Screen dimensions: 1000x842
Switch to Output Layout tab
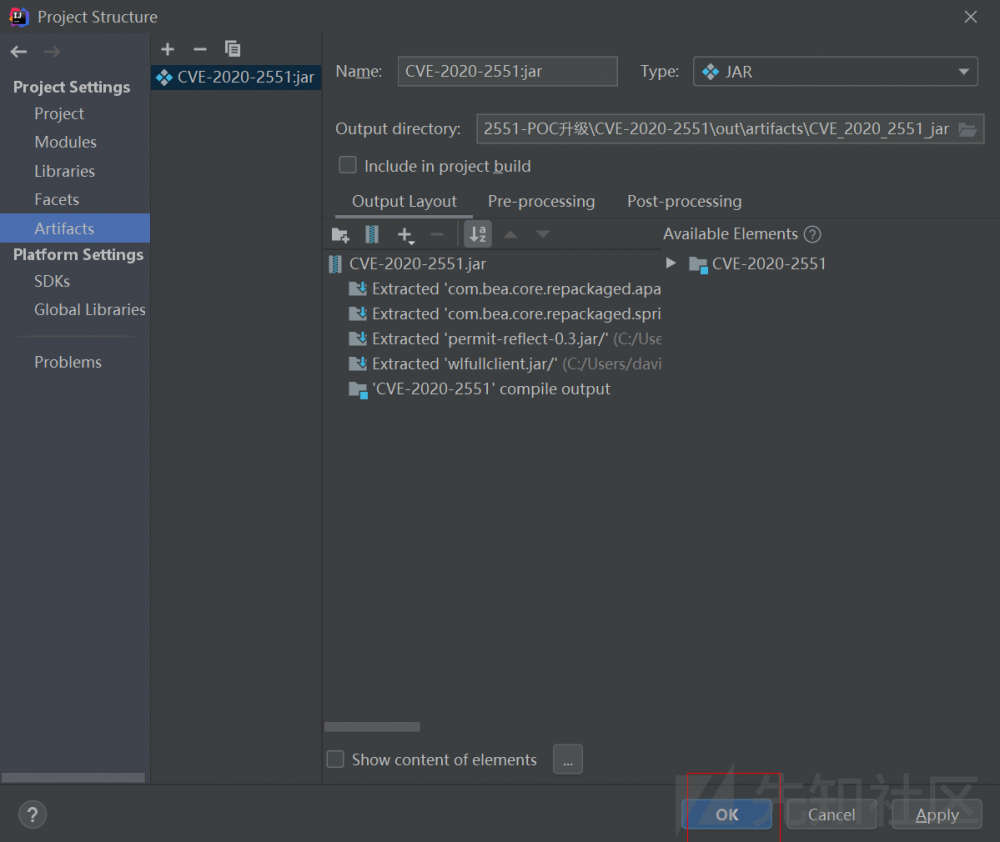click(404, 202)
